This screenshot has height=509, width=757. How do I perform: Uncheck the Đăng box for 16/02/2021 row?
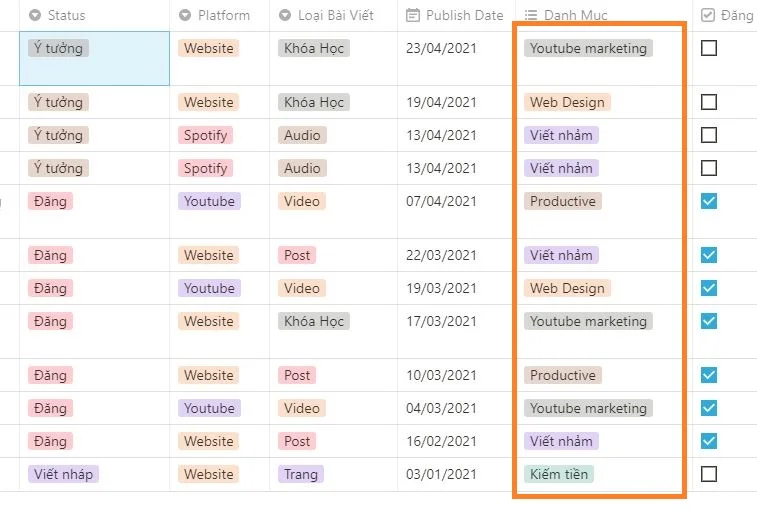point(709,441)
